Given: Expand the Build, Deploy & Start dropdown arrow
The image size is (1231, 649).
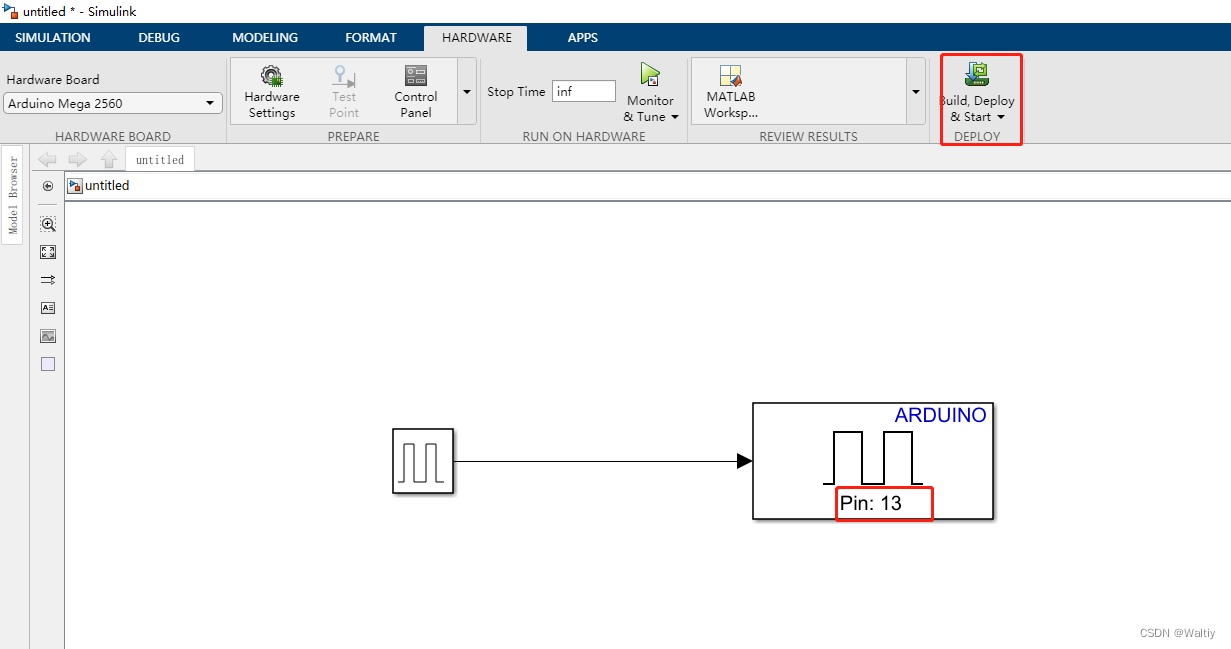Looking at the screenshot, I should (1000, 117).
